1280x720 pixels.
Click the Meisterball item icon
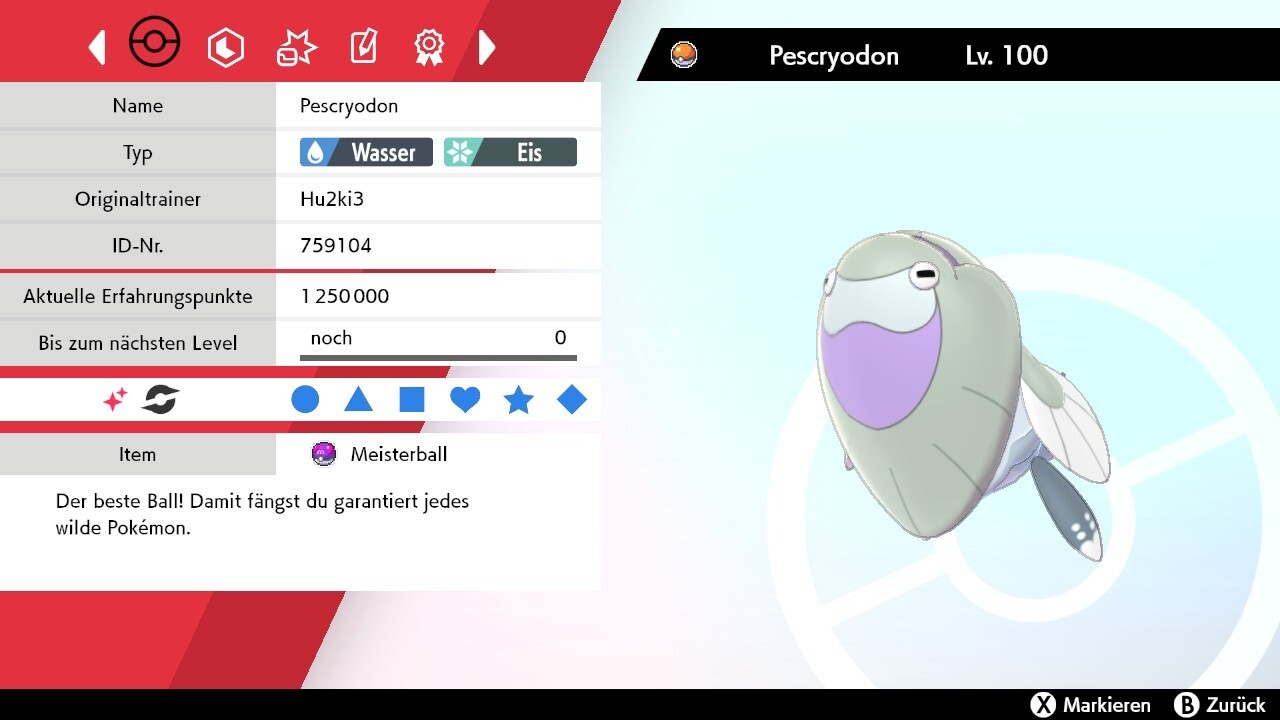pos(324,455)
